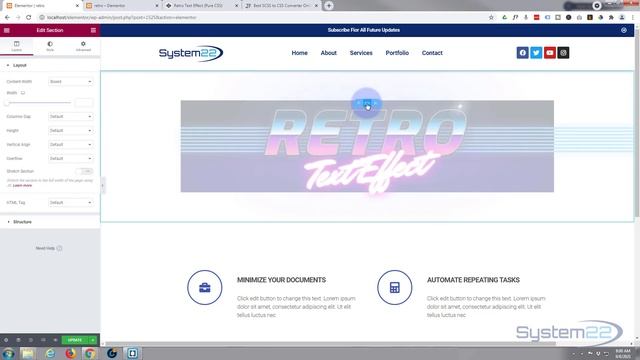Open the Chrome three-dot menu
640x360 pixels.
[633, 18]
